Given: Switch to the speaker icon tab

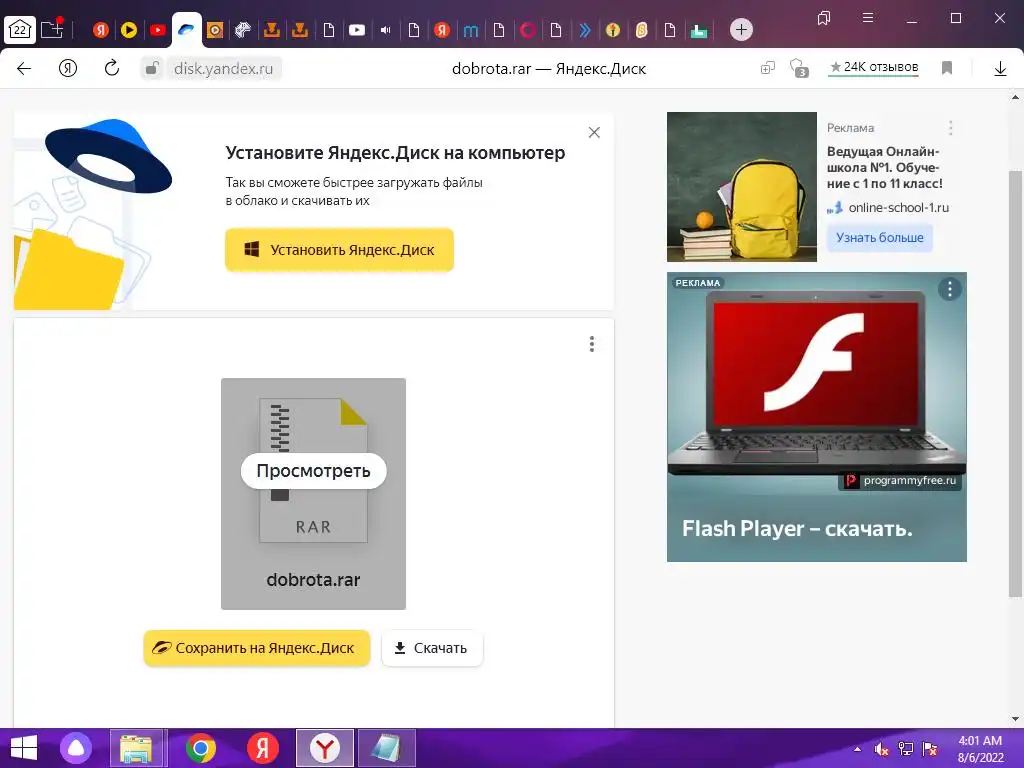Looking at the screenshot, I should click(385, 29).
